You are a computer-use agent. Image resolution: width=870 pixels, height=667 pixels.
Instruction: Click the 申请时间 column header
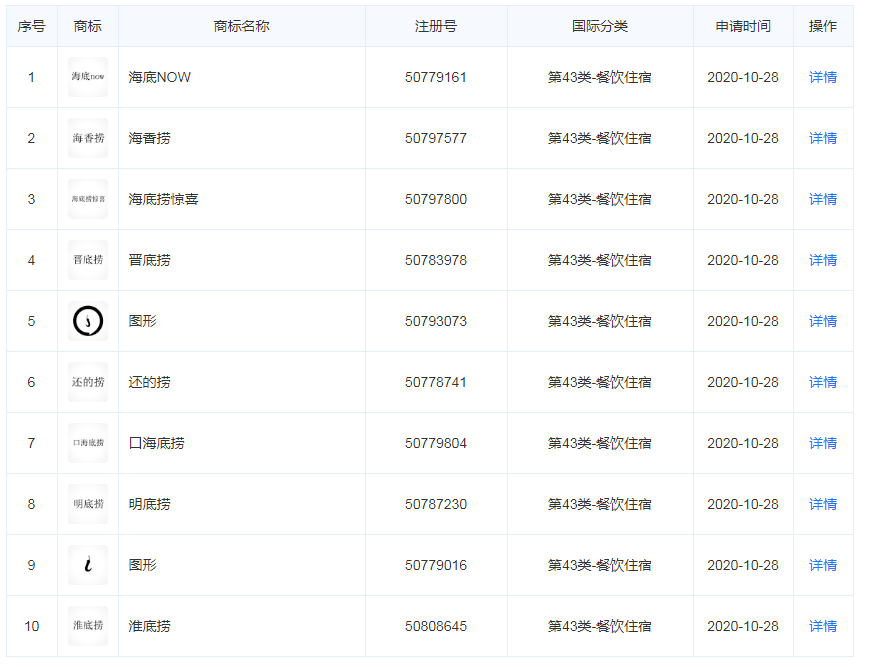743,26
